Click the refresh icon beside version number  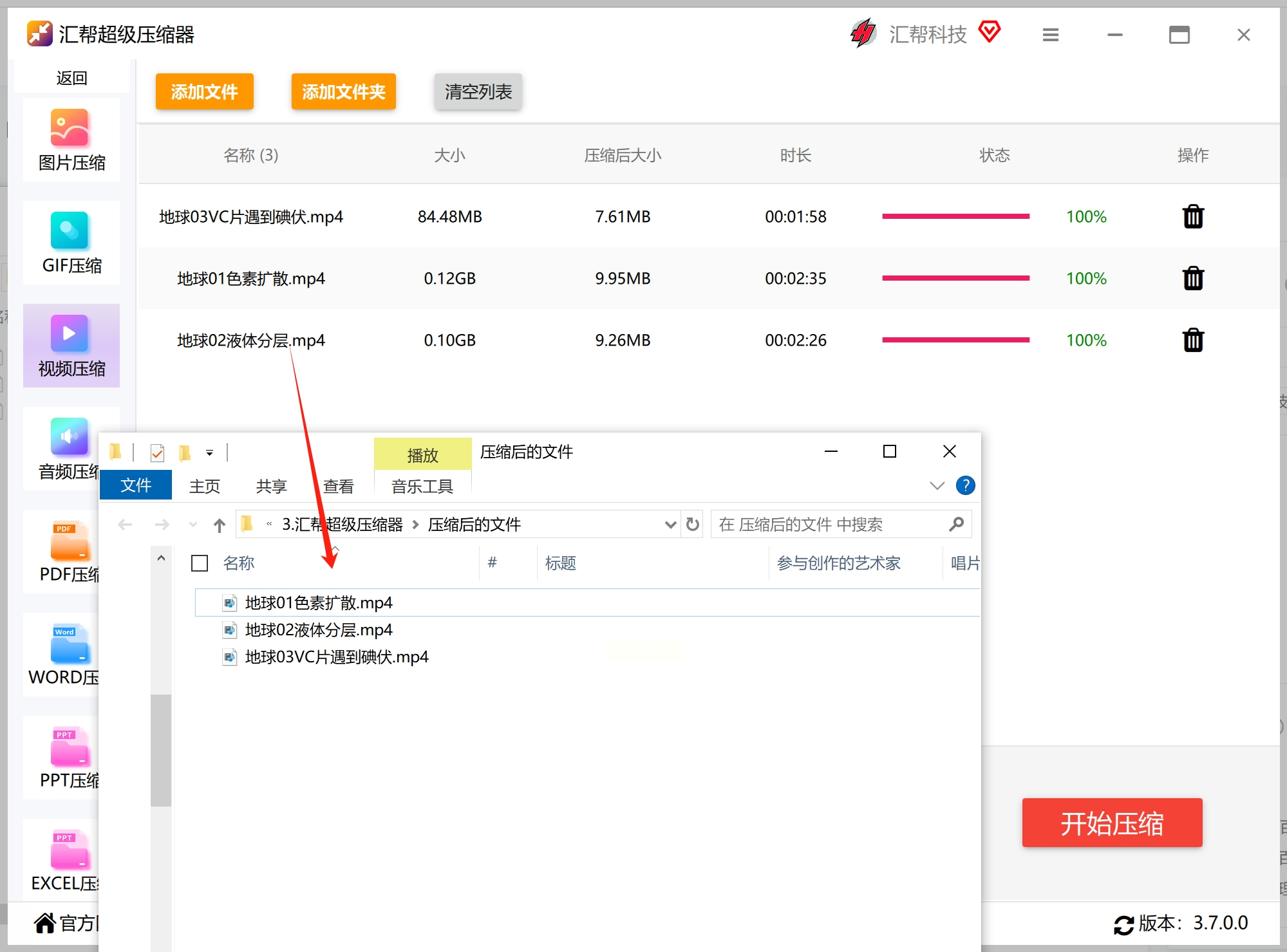click(x=1123, y=924)
